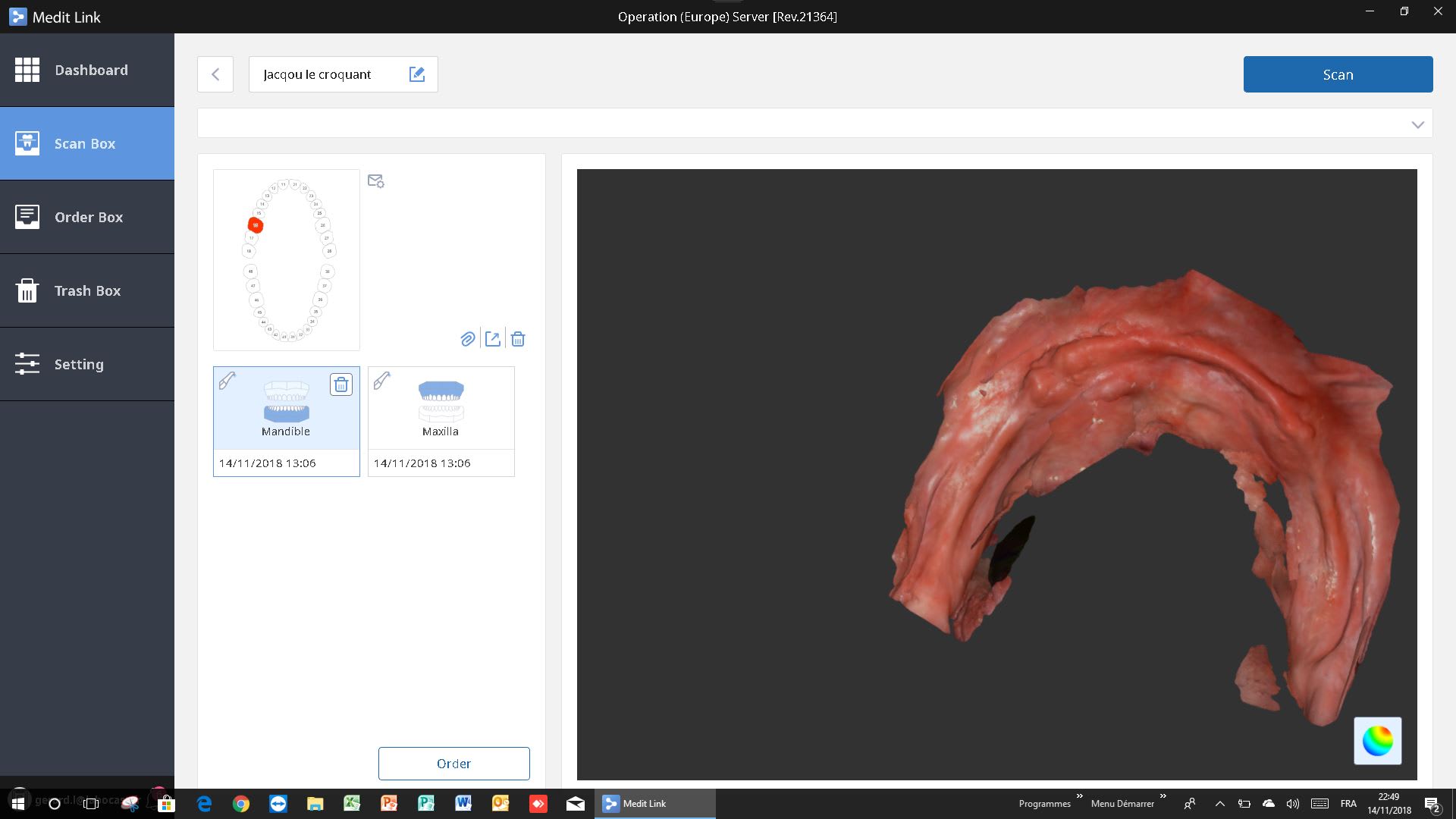
Task: Open the Trash Box section
Action: (87, 290)
